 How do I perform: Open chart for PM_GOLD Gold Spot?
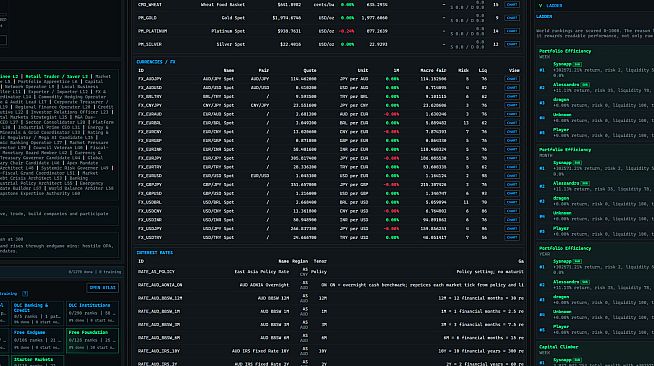coord(512,18)
